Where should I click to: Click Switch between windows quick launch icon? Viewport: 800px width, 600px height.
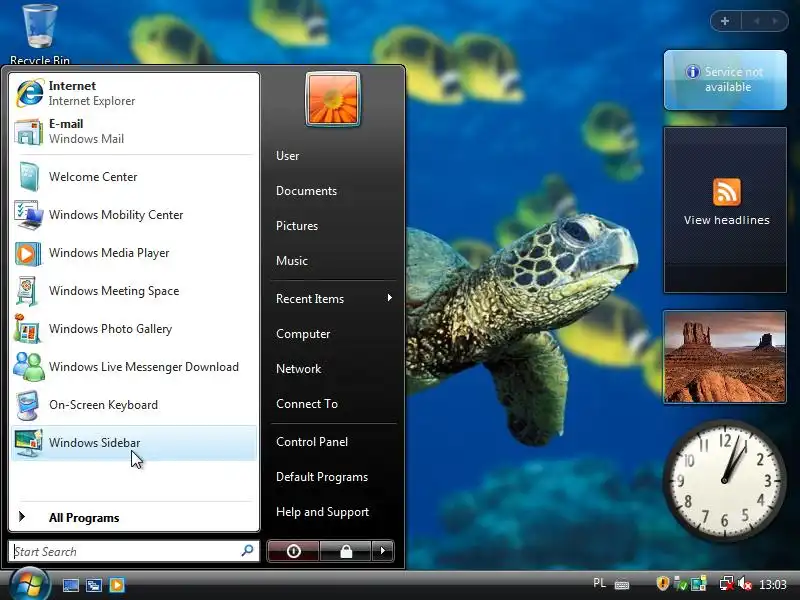coord(94,585)
